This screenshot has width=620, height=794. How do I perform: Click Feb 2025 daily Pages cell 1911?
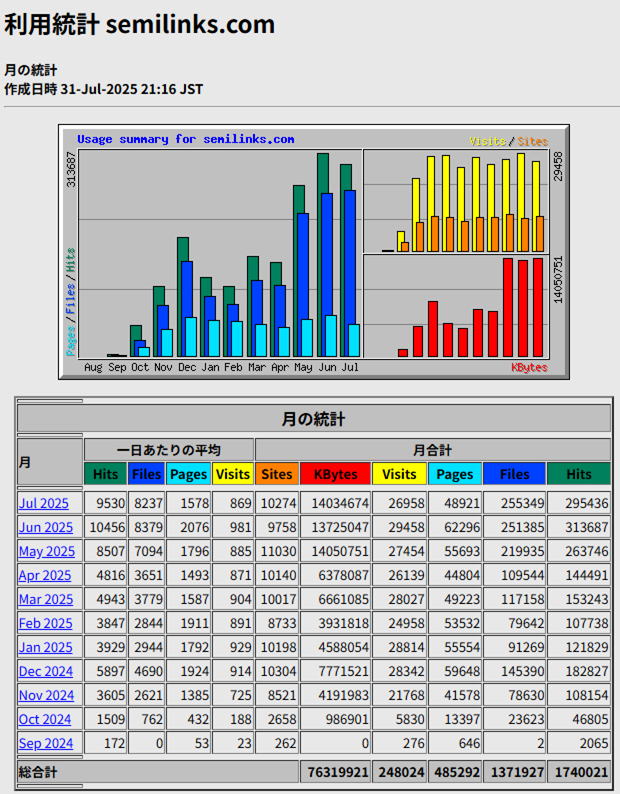[x=188, y=623]
